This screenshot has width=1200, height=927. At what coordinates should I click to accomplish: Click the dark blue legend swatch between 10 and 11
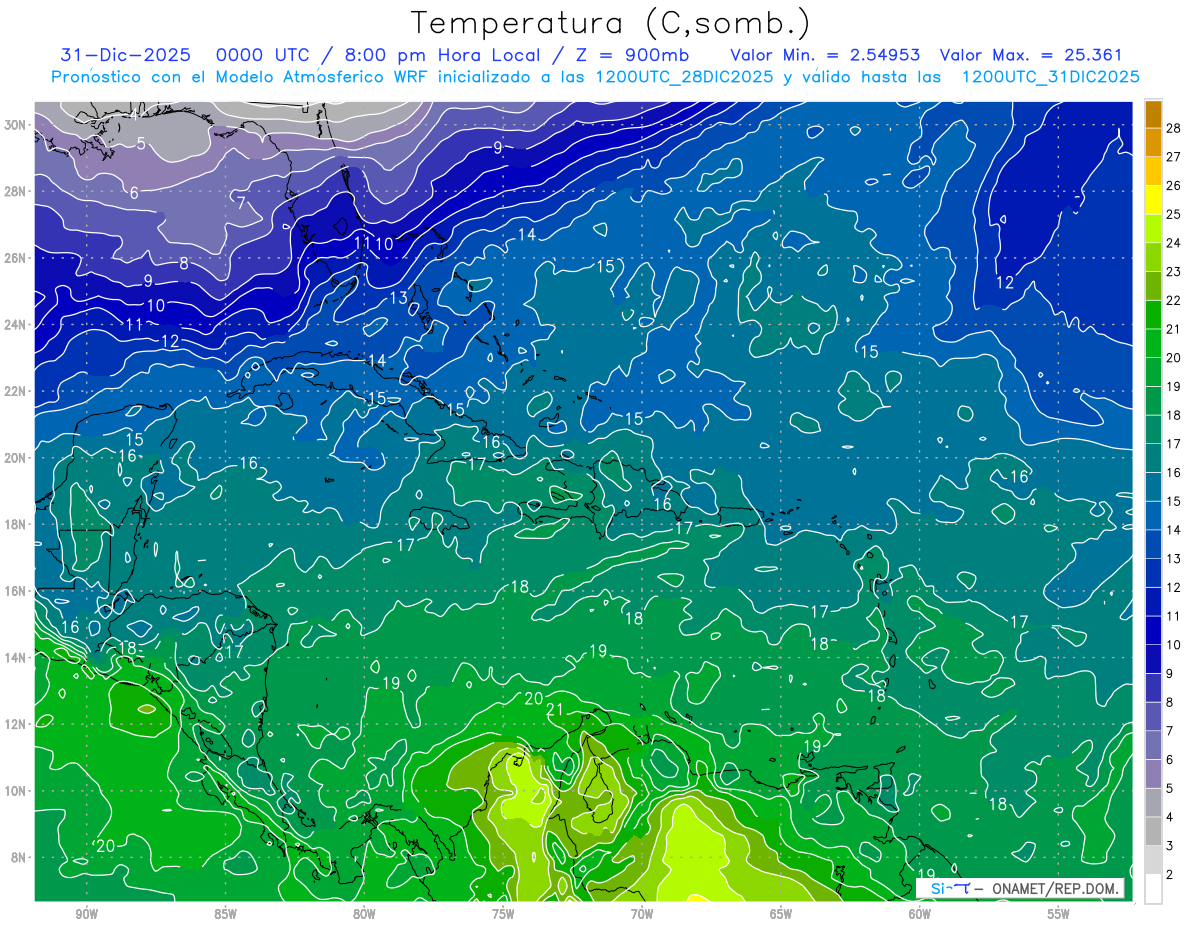pyautogui.click(x=1153, y=630)
